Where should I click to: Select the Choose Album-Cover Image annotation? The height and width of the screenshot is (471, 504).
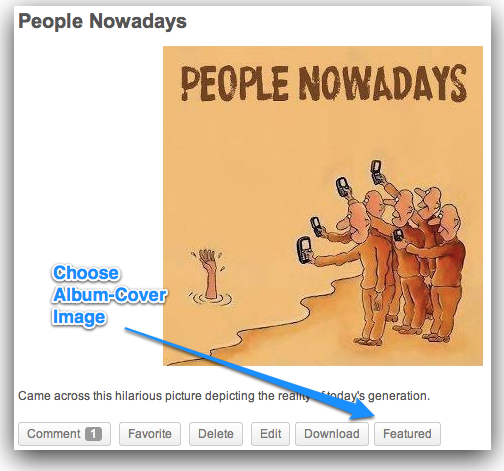109,295
